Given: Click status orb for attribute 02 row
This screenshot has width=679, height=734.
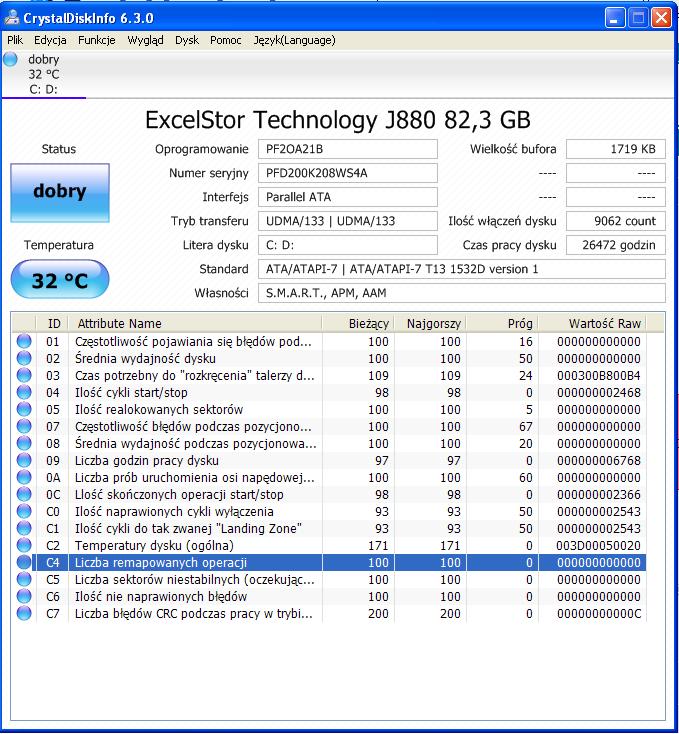Looking at the screenshot, I should (x=24, y=358).
